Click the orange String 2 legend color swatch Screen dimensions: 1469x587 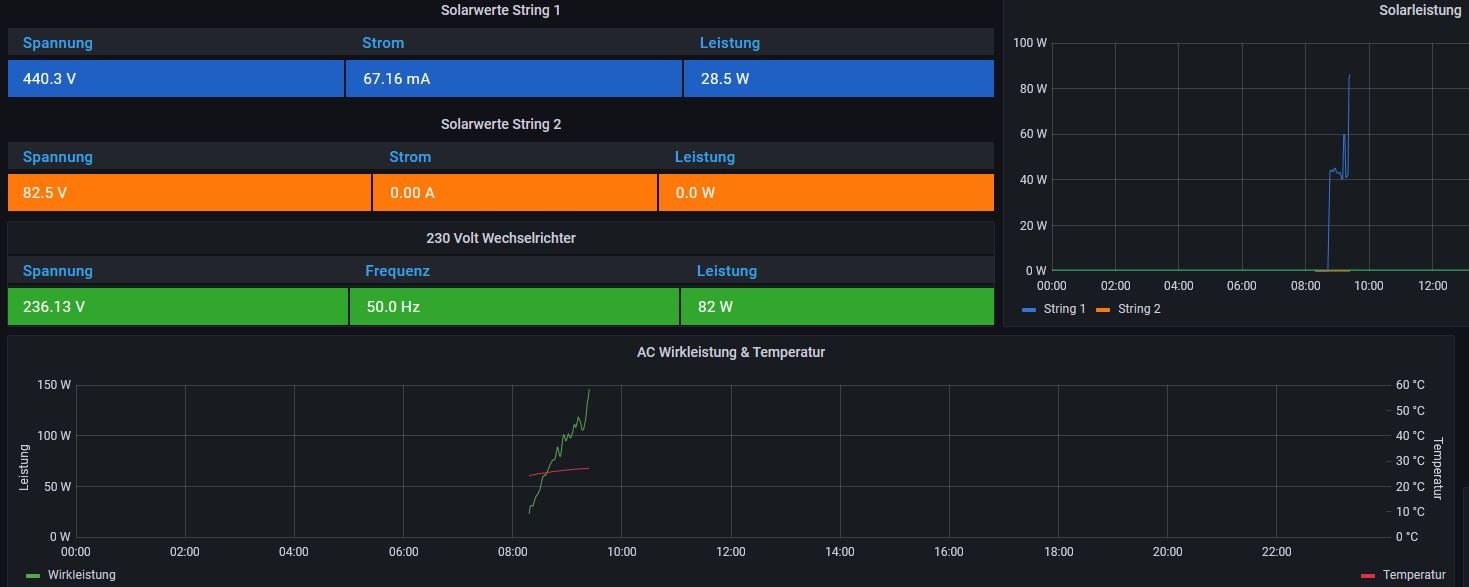point(1103,310)
